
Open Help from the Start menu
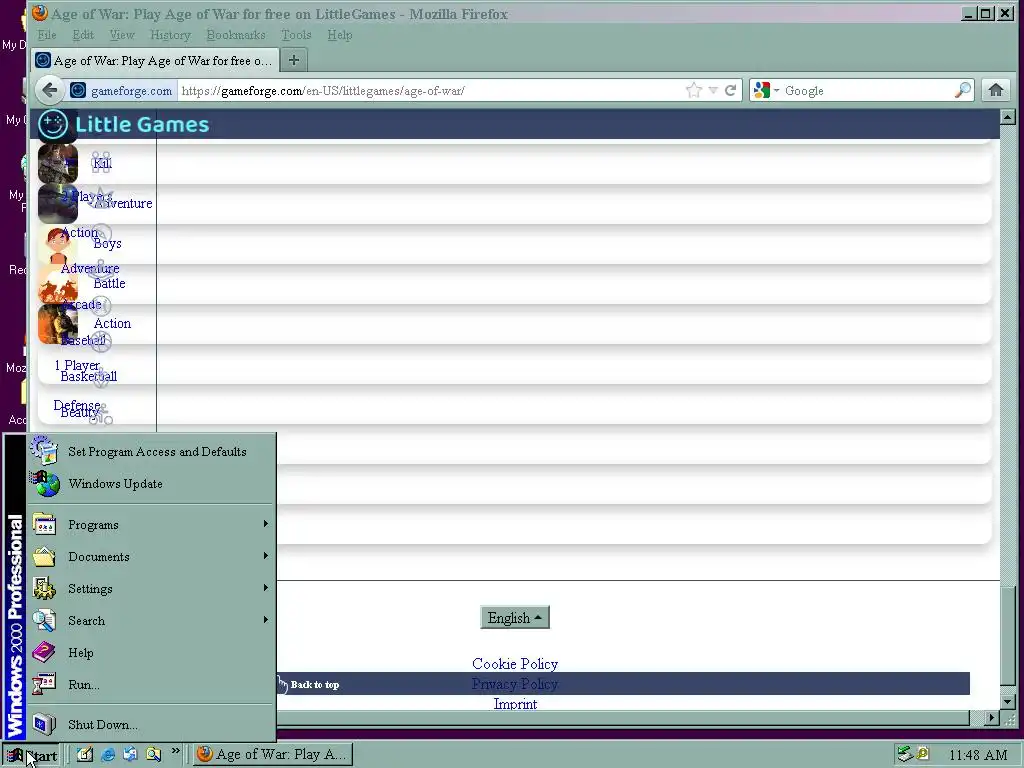coord(152,652)
